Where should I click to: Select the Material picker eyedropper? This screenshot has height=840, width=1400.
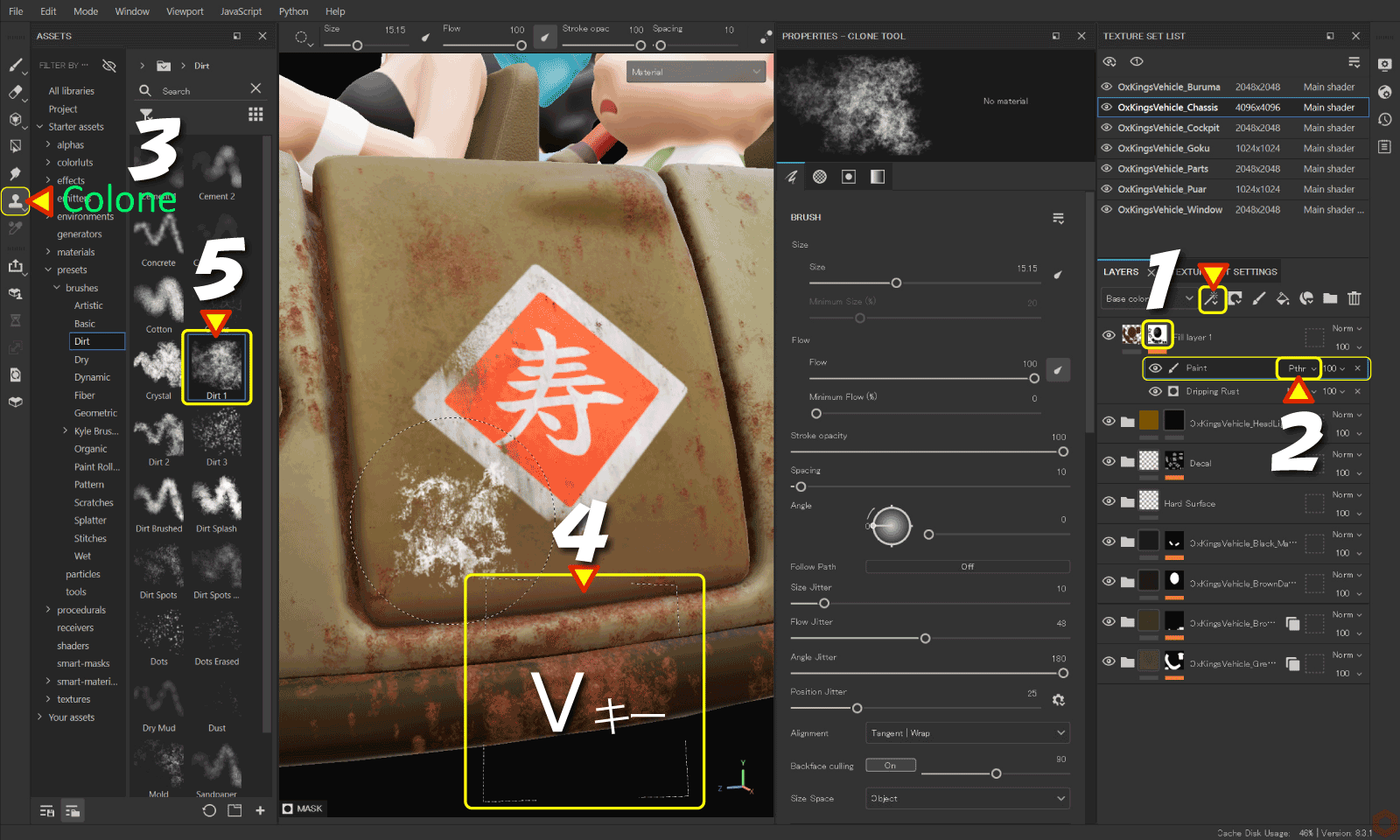[15, 228]
